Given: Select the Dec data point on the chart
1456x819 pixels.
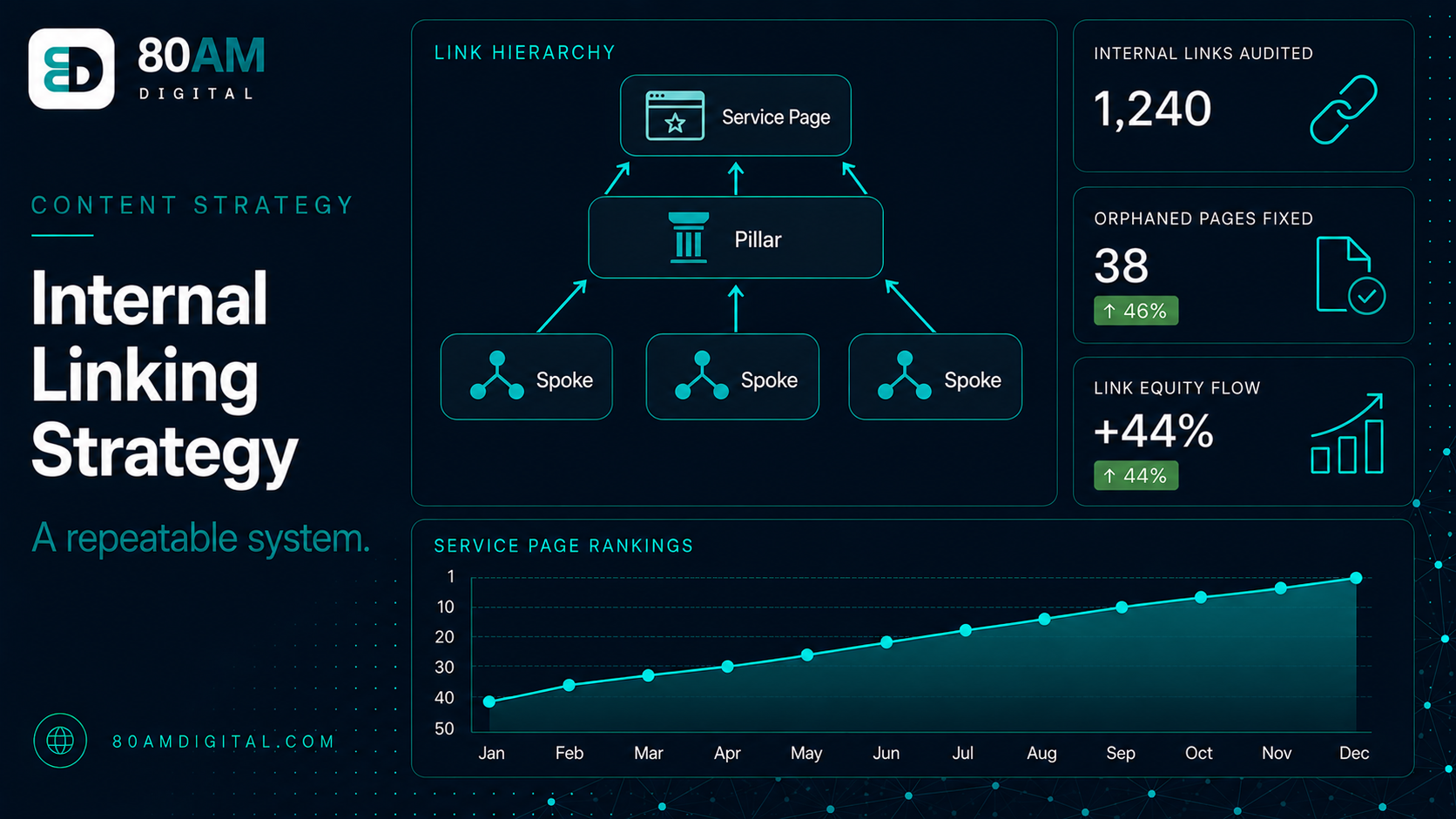Looking at the screenshot, I should click(1356, 578).
